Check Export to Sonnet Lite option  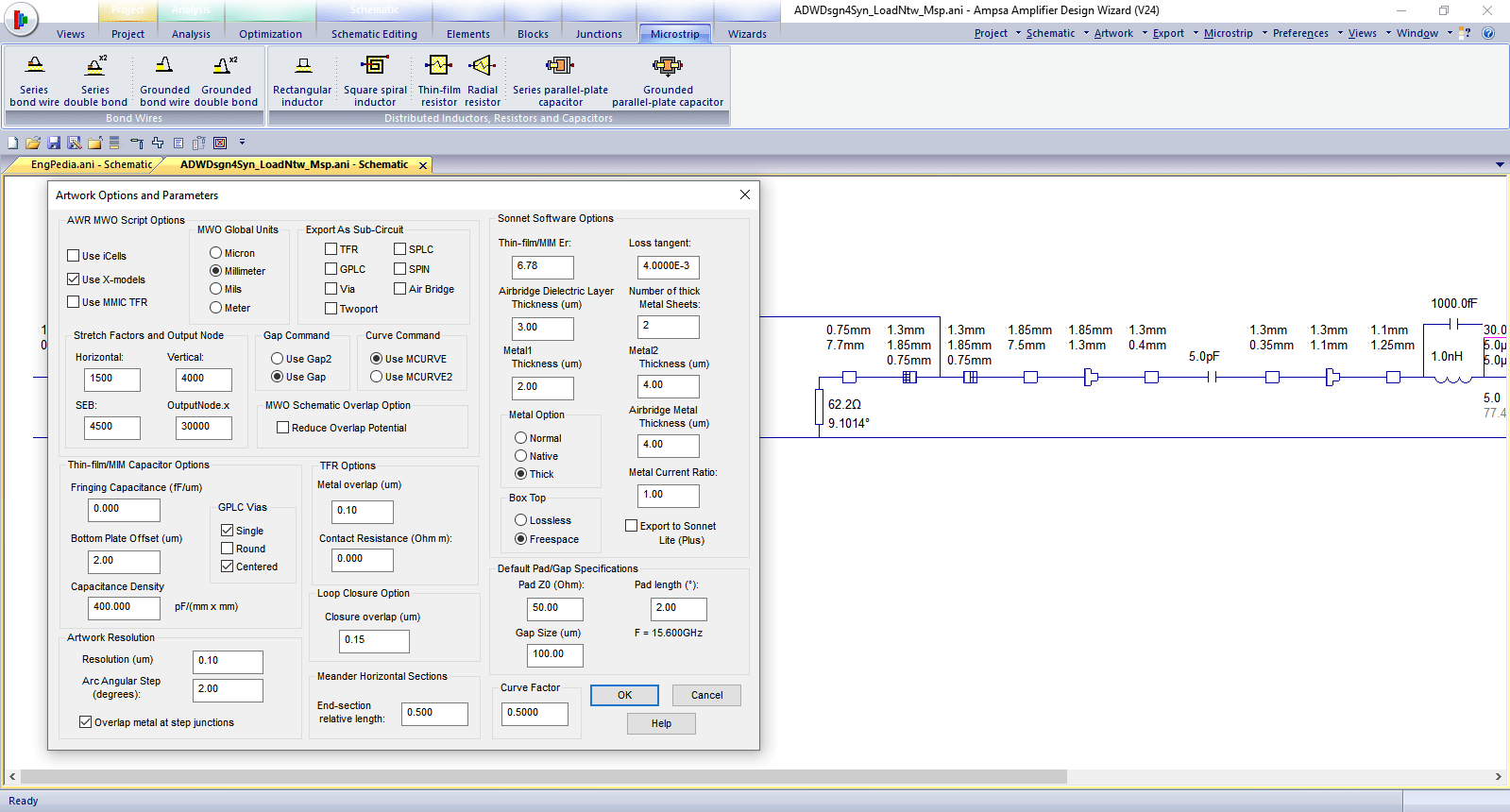point(631,526)
